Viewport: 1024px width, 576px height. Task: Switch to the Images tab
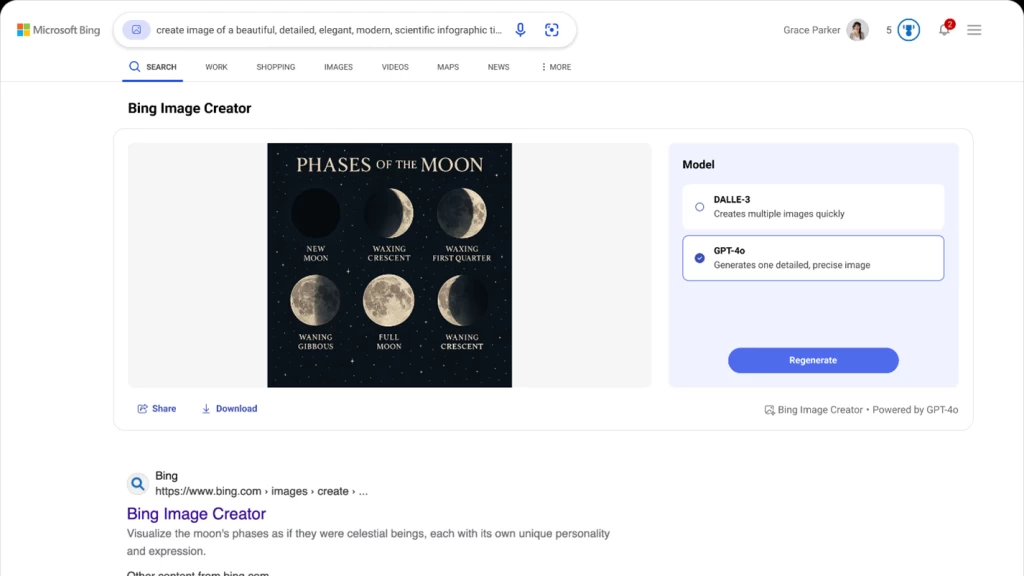click(338, 67)
